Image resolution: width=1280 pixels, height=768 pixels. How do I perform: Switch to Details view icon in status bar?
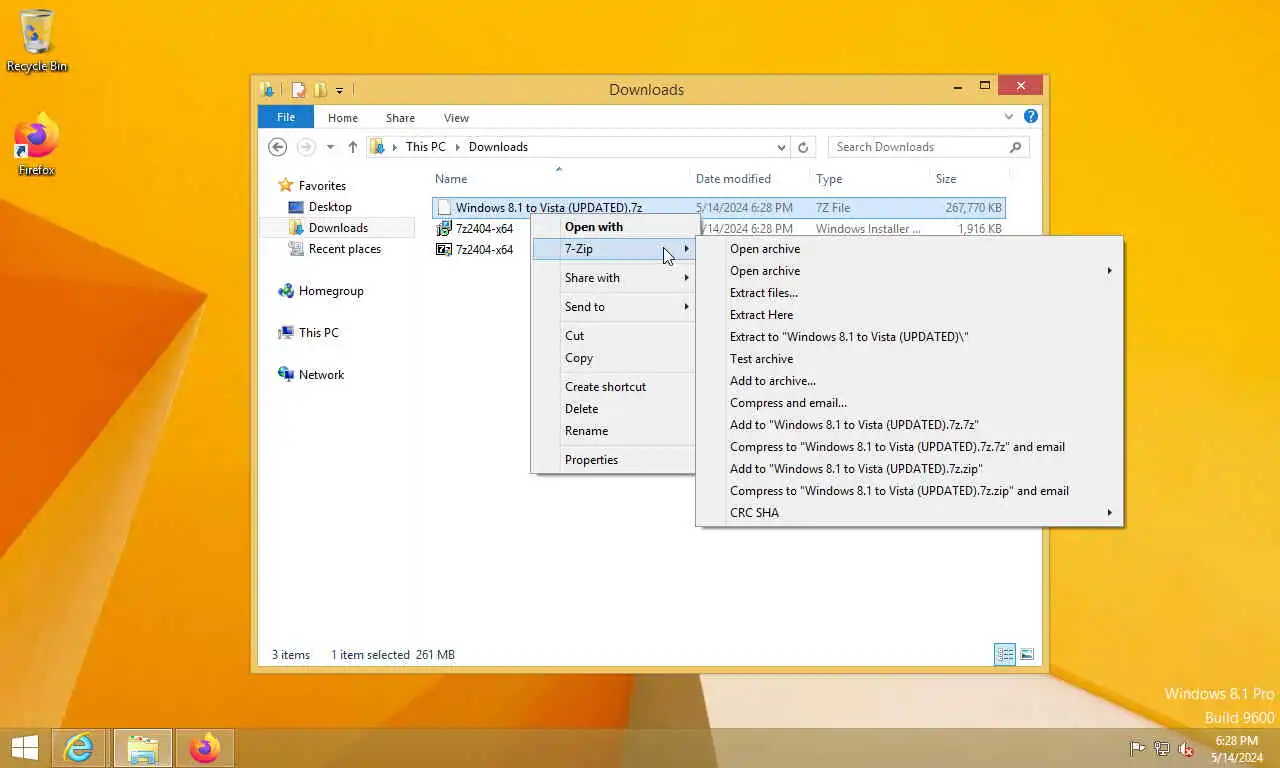pyautogui.click(x=1005, y=655)
